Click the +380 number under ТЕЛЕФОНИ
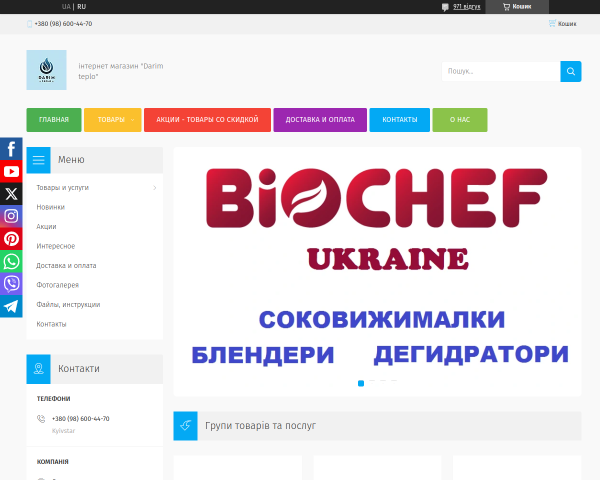The image size is (600, 480). [81, 419]
